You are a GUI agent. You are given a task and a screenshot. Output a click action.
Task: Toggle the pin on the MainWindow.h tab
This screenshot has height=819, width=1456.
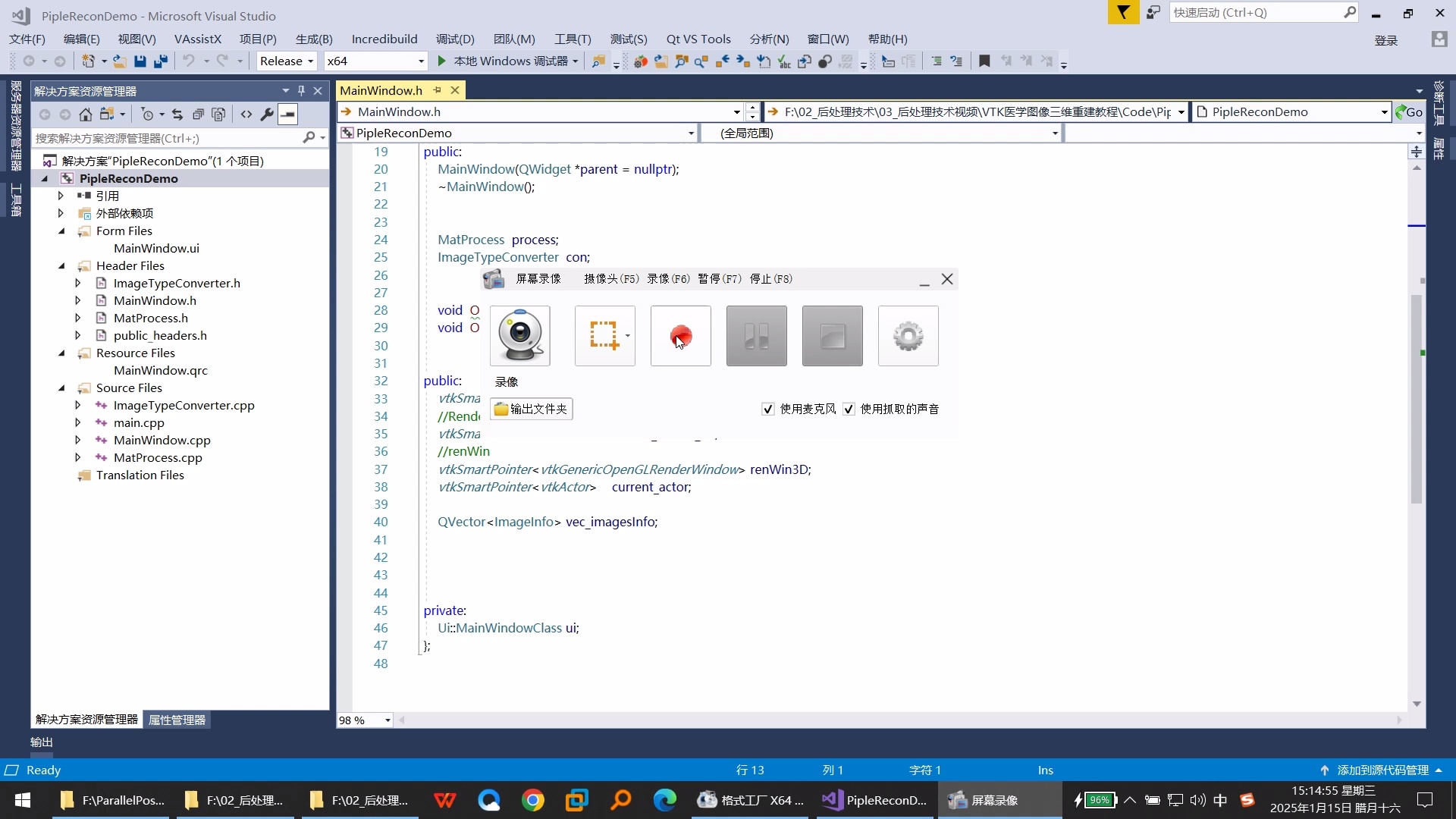(x=438, y=90)
